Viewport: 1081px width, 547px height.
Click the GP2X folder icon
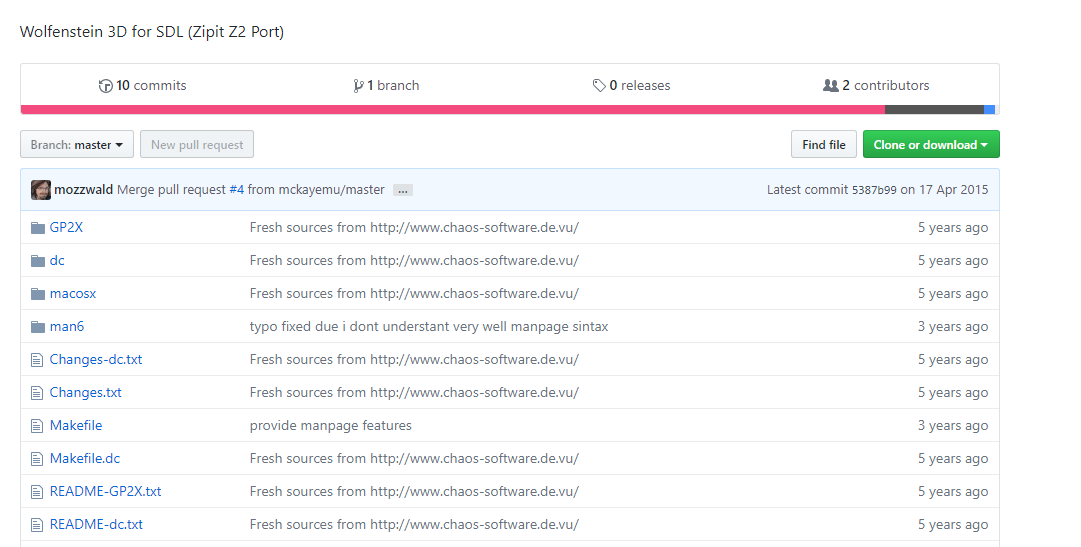tap(38, 228)
